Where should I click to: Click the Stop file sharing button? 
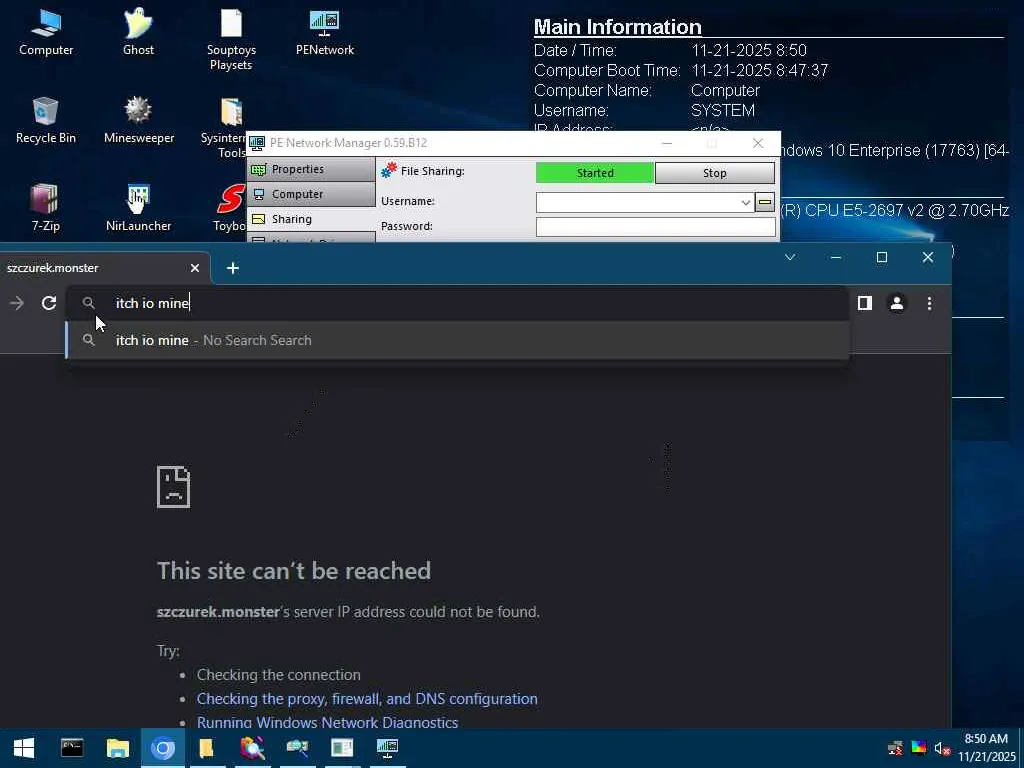714,173
